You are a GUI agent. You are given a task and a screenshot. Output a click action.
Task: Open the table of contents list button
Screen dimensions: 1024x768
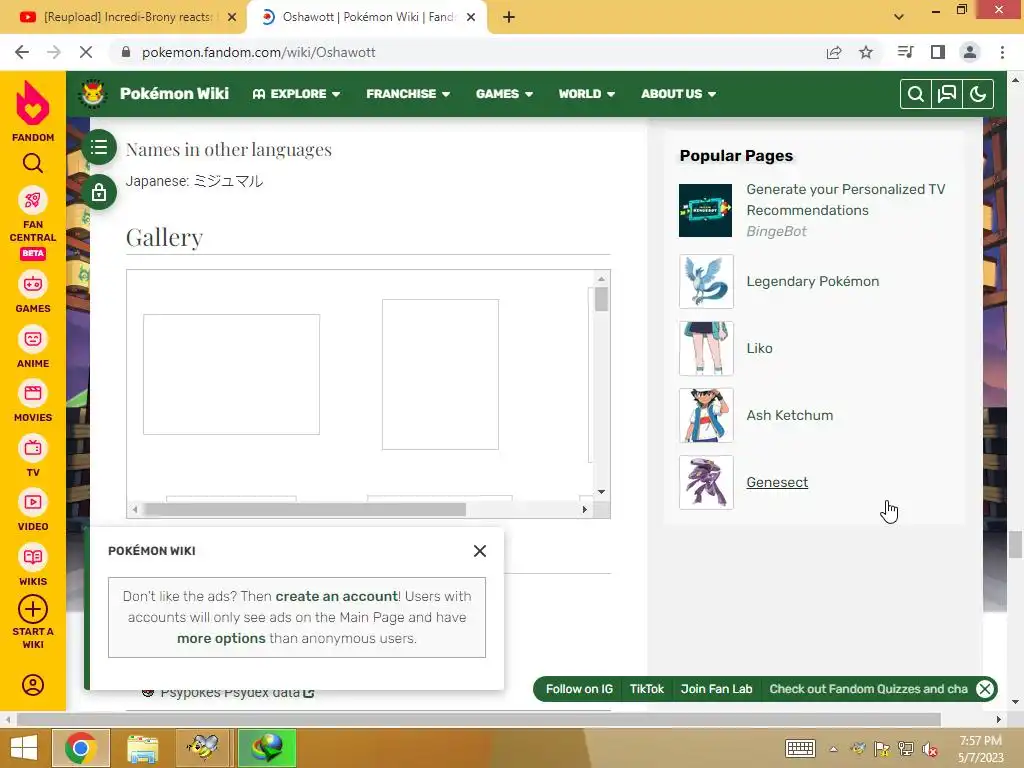pos(99,148)
